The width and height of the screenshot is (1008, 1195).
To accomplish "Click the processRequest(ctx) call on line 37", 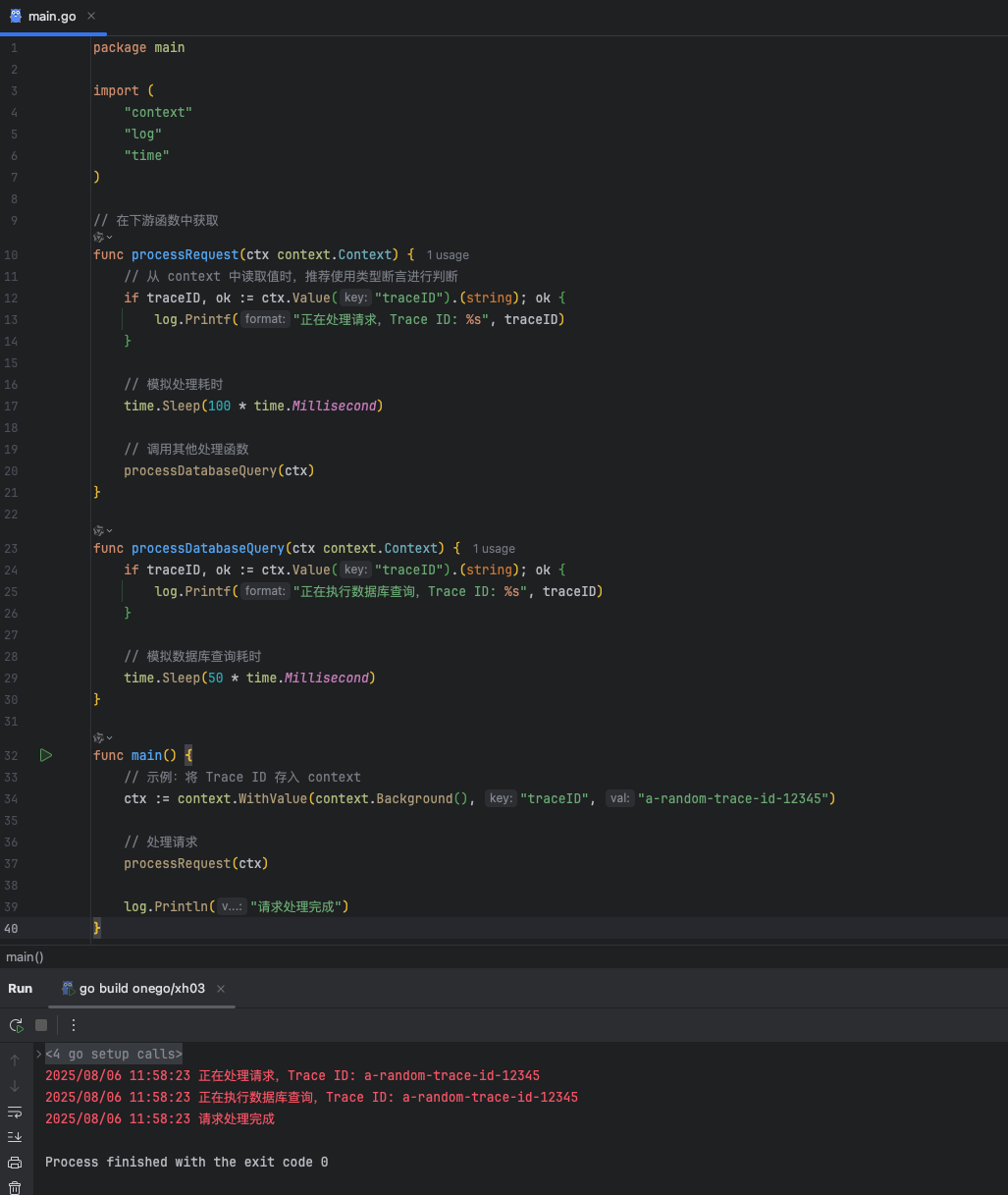I will point(196,863).
